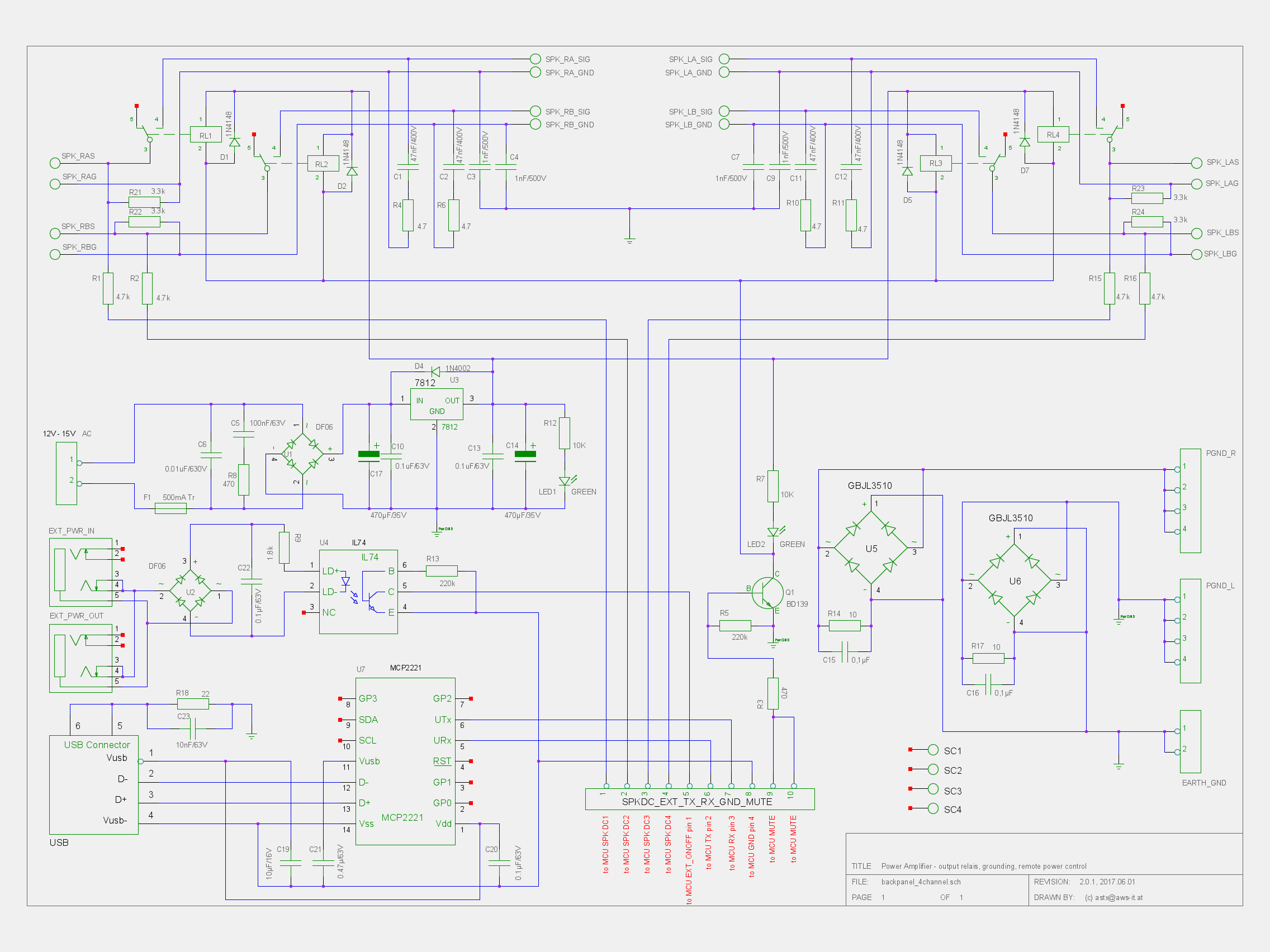1270x952 pixels.
Task: Select the PGND_R four-pin connector
Action: point(1190,501)
